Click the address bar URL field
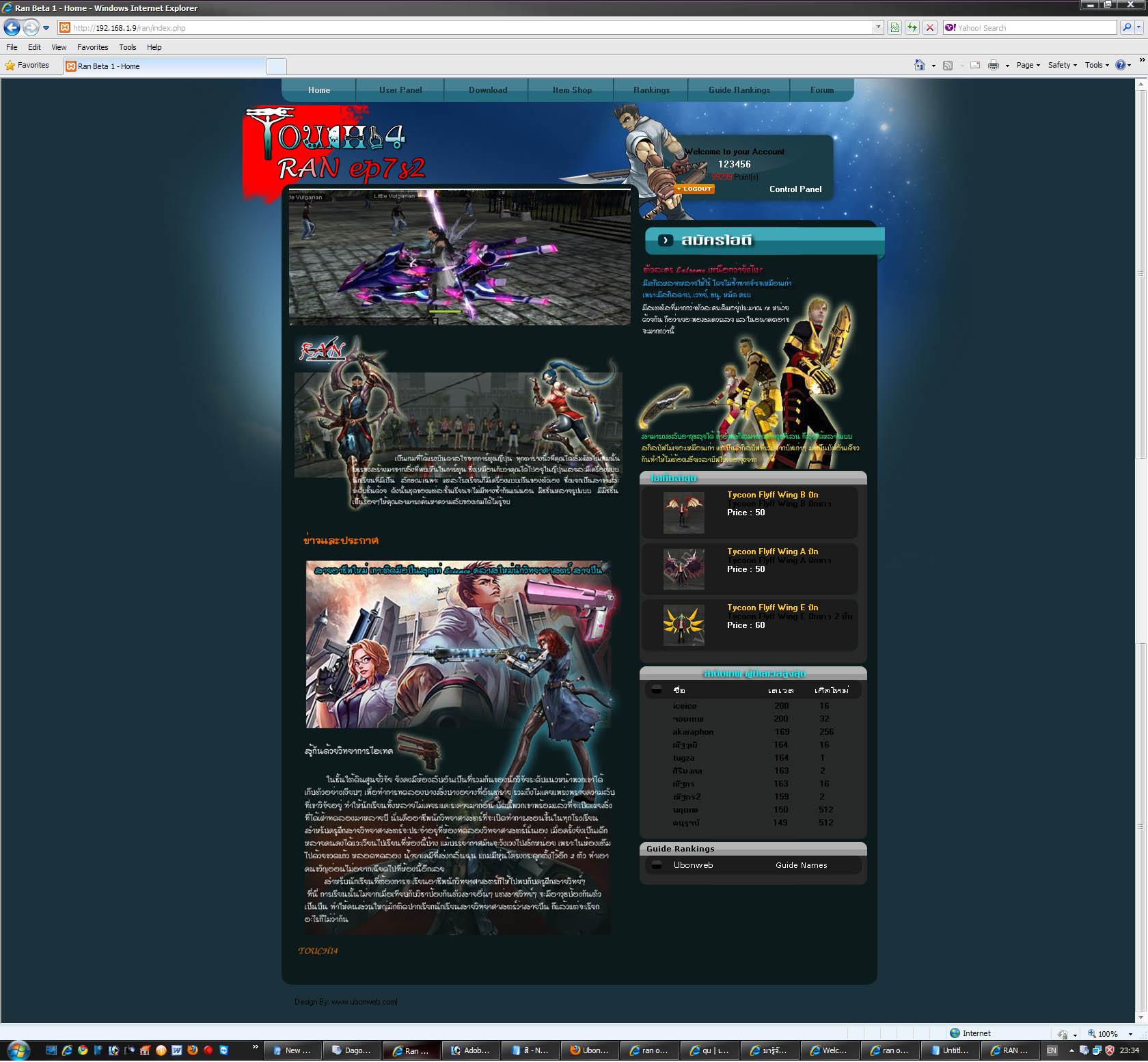 pos(471,27)
